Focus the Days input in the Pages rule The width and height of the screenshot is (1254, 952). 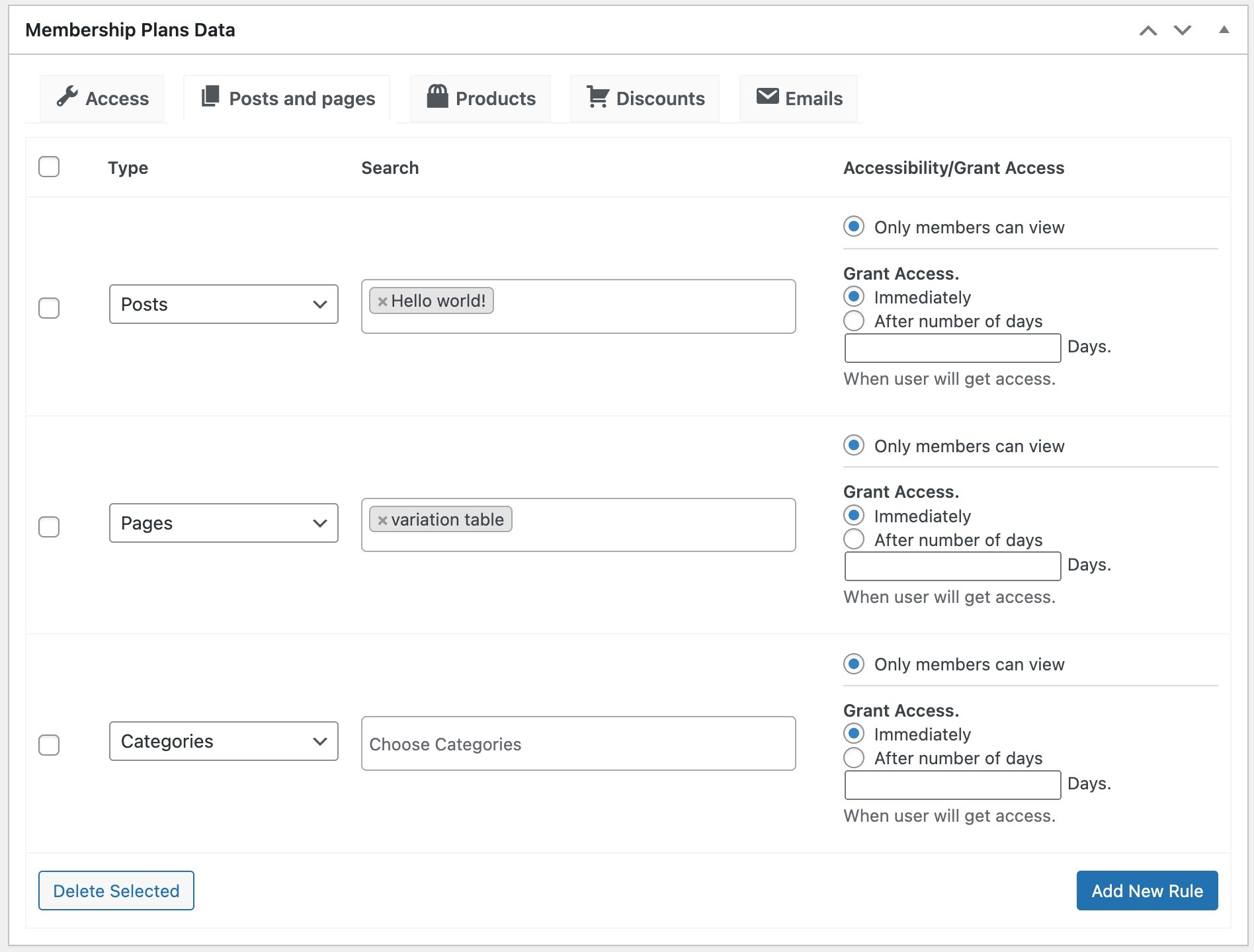[x=952, y=567]
